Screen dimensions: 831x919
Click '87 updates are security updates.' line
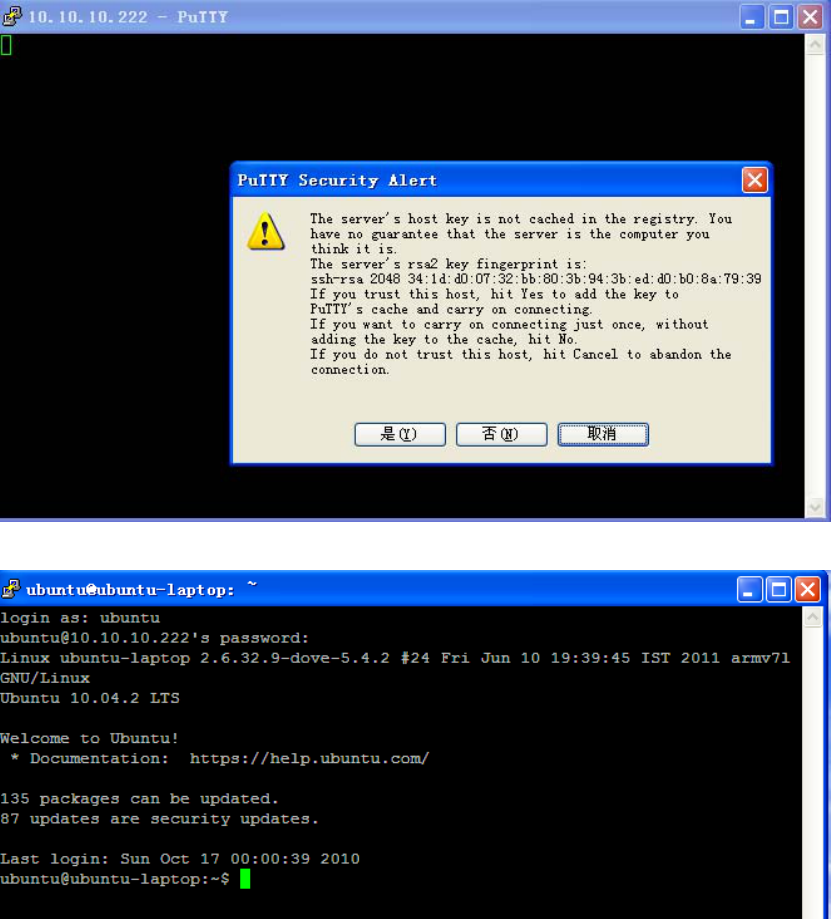pos(159,819)
